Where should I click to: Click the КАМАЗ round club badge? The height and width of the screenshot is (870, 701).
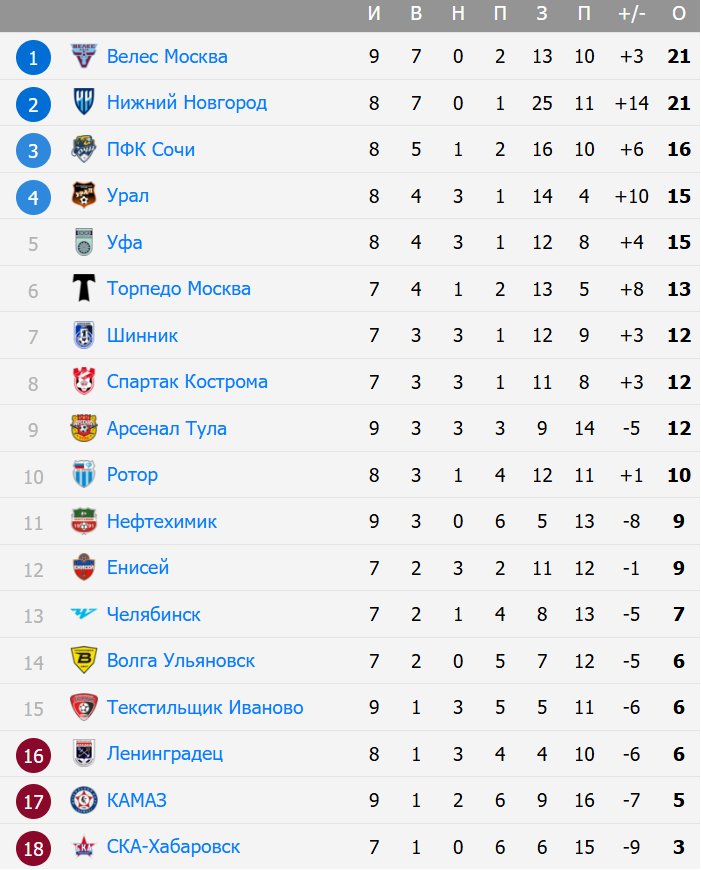point(84,800)
